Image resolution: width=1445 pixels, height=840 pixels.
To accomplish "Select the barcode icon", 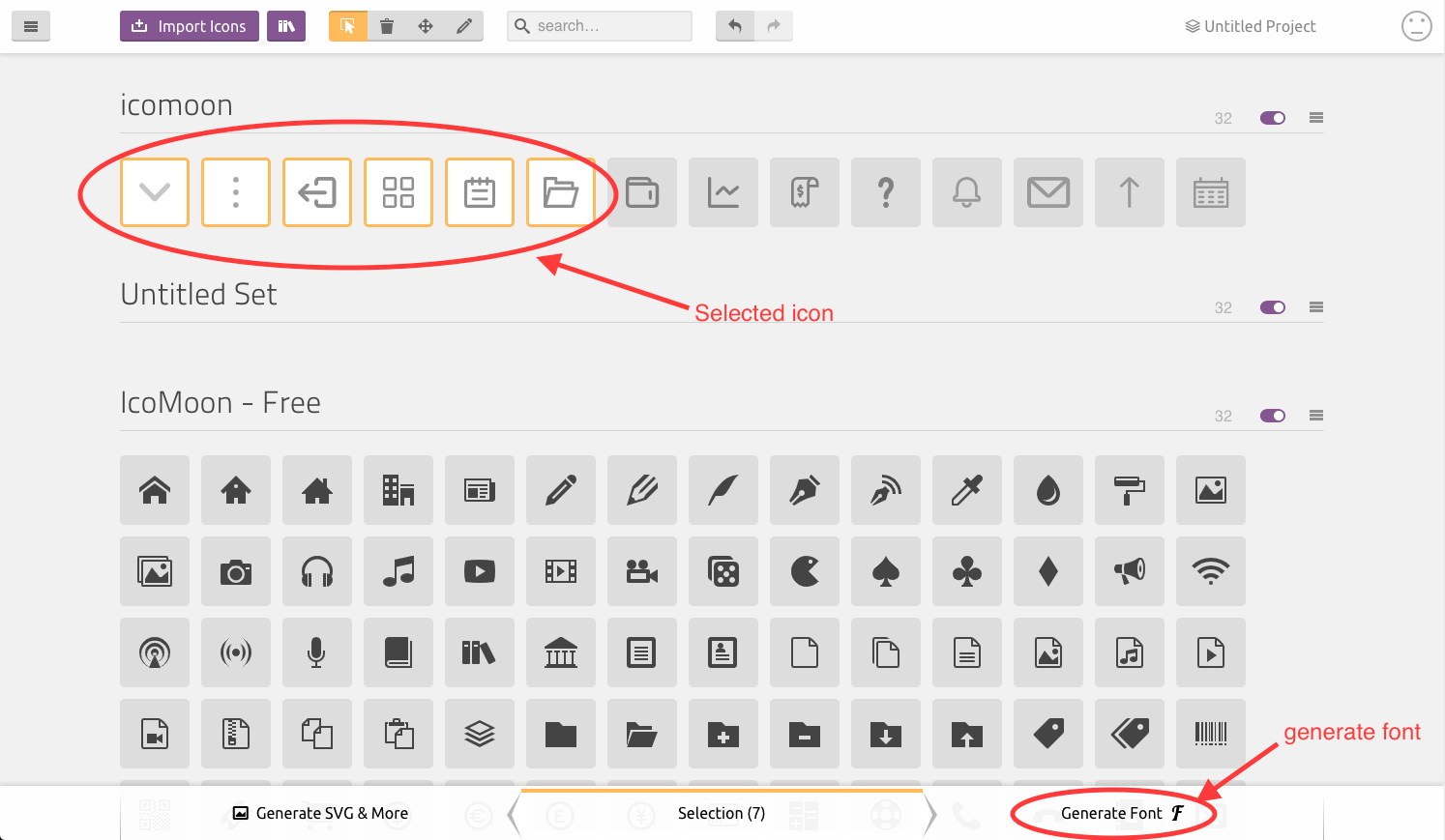I will tap(1211, 734).
